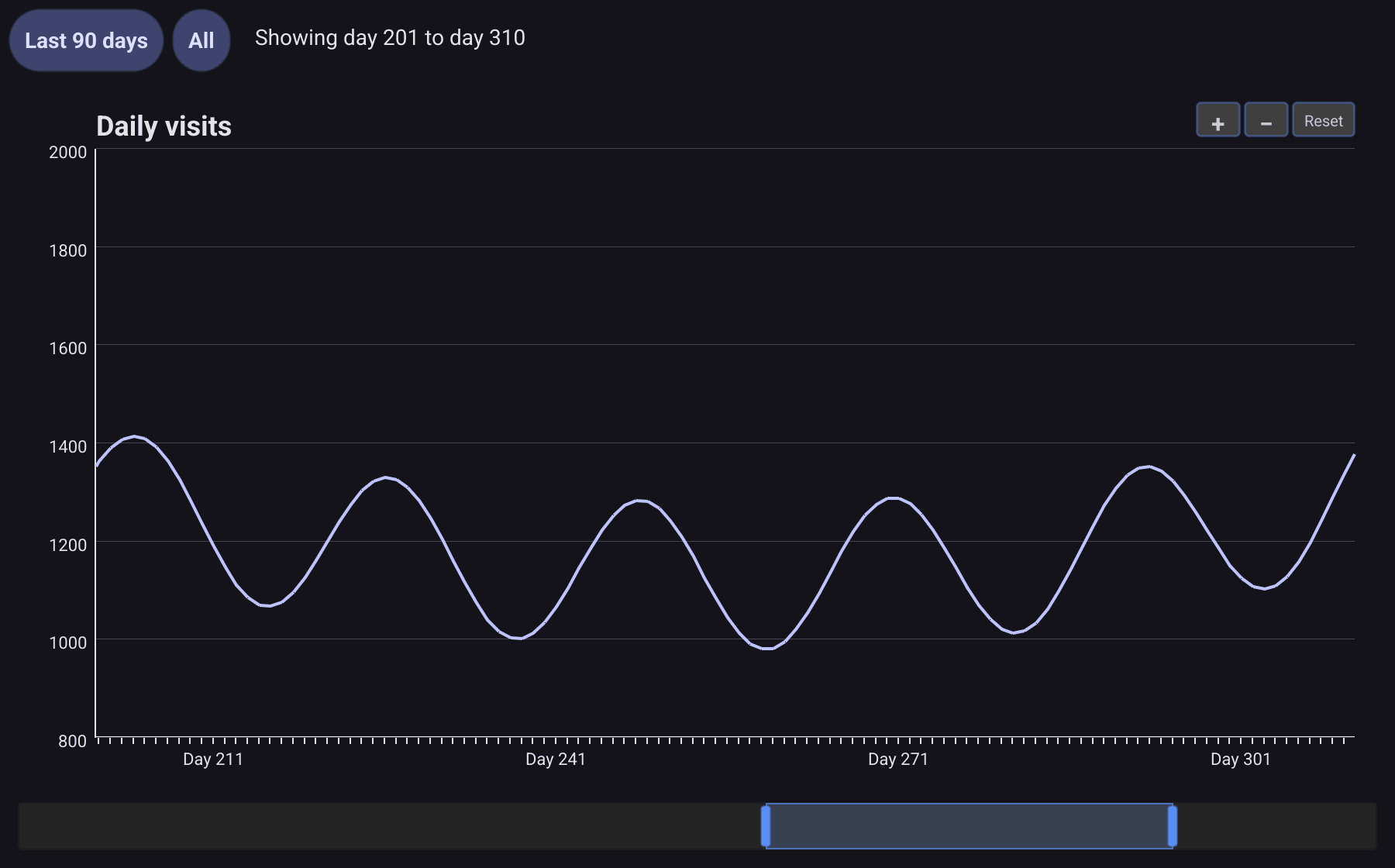Click the 800 y-axis label

pyautogui.click(x=73, y=741)
